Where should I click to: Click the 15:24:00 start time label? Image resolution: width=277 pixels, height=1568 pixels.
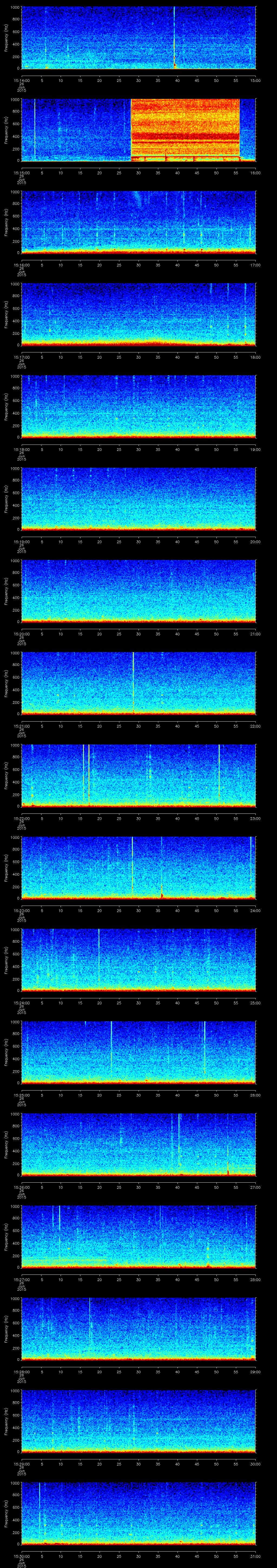pyautogui.click(x=21, y=1003)
